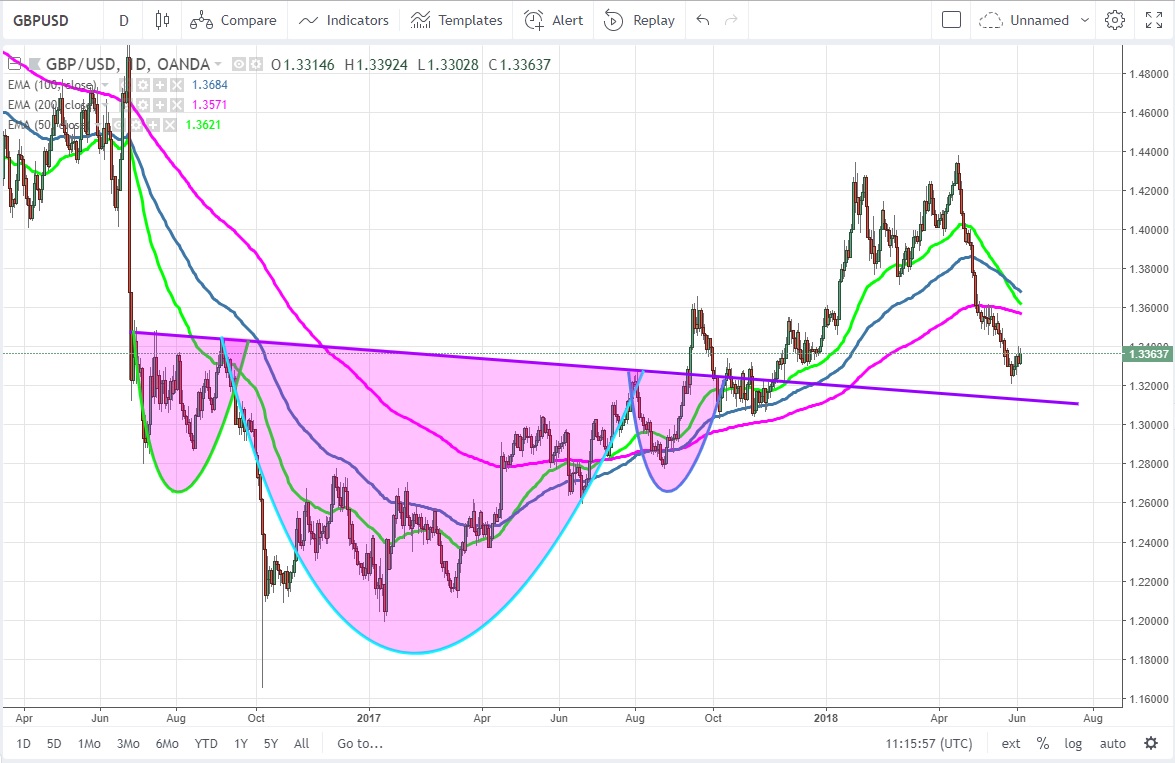This screenshot has width=1175, height=763.
Task: Start bar Replay mode
Action: coord(640,20)
